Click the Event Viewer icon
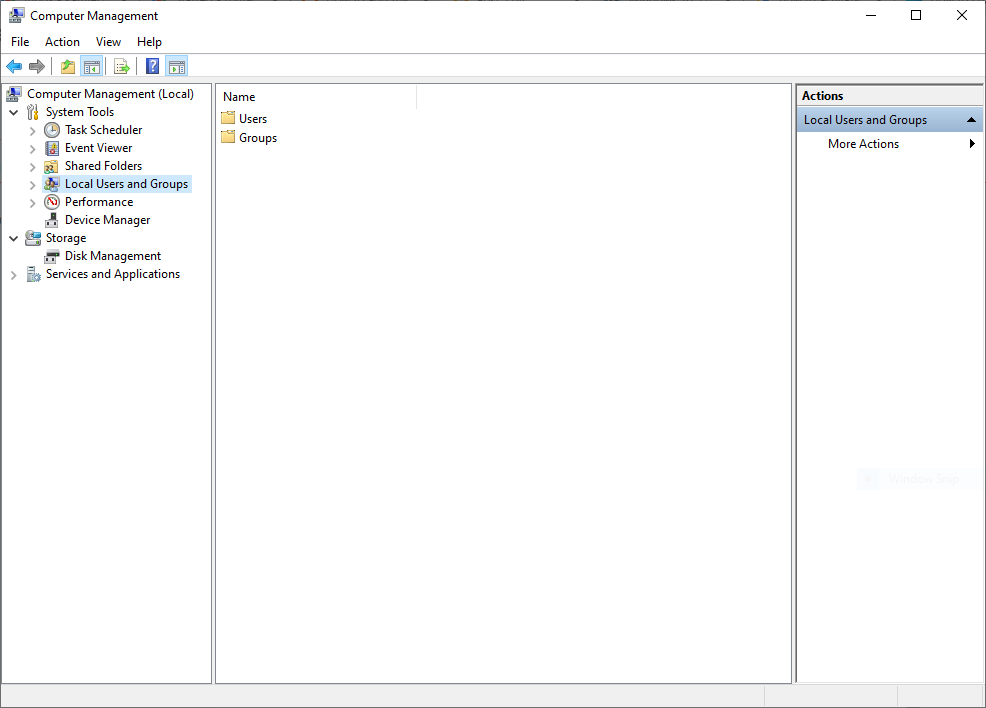The height and width of the screenshot is (708, 986). (x=52, y=148)
